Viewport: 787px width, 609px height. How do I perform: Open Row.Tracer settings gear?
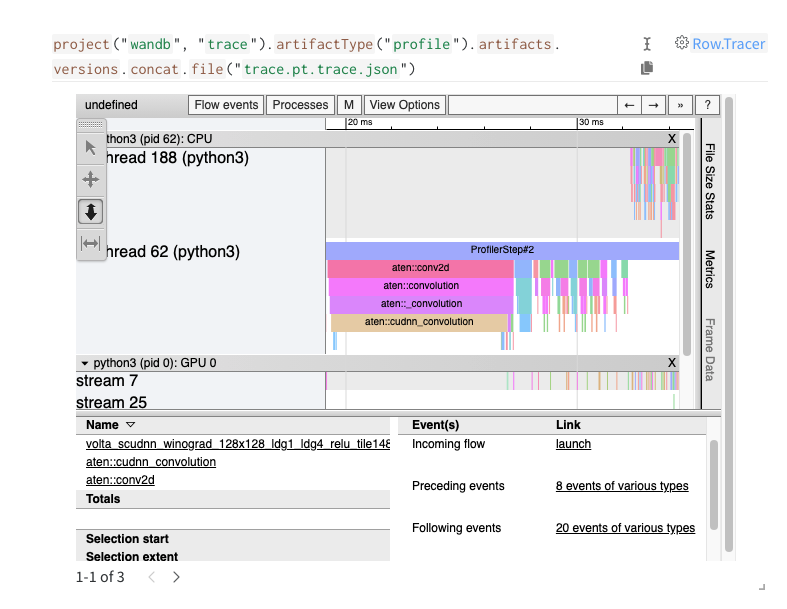click(x=682, y=43)
